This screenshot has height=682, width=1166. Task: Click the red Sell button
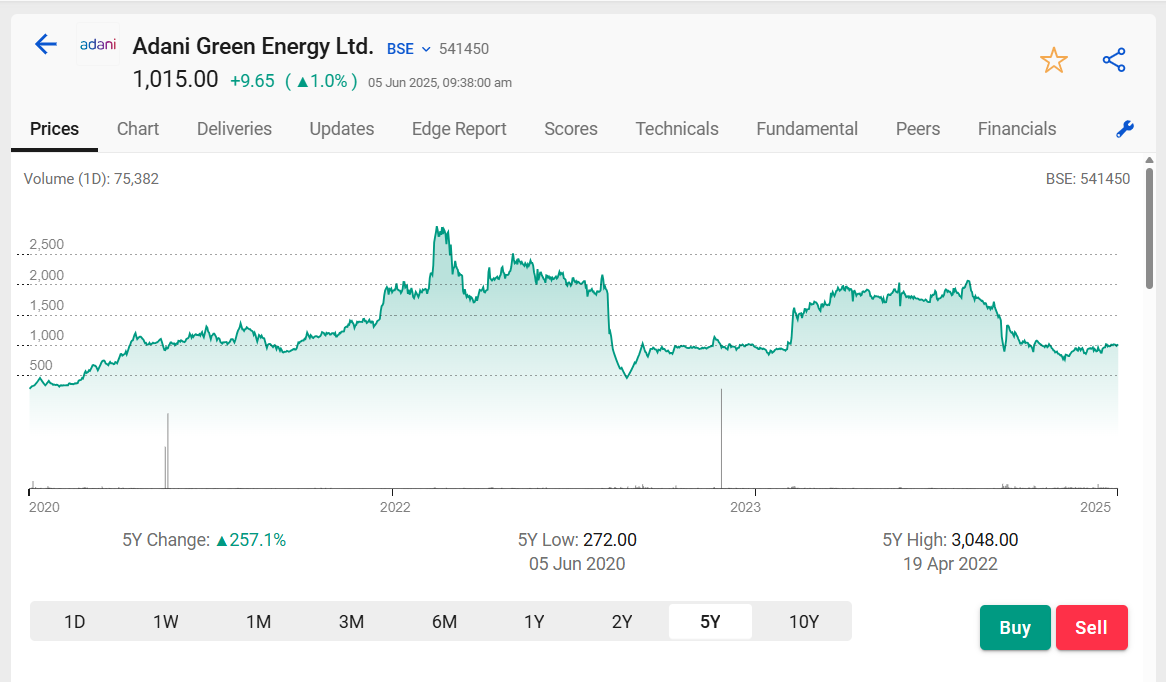coord(1092,628)
